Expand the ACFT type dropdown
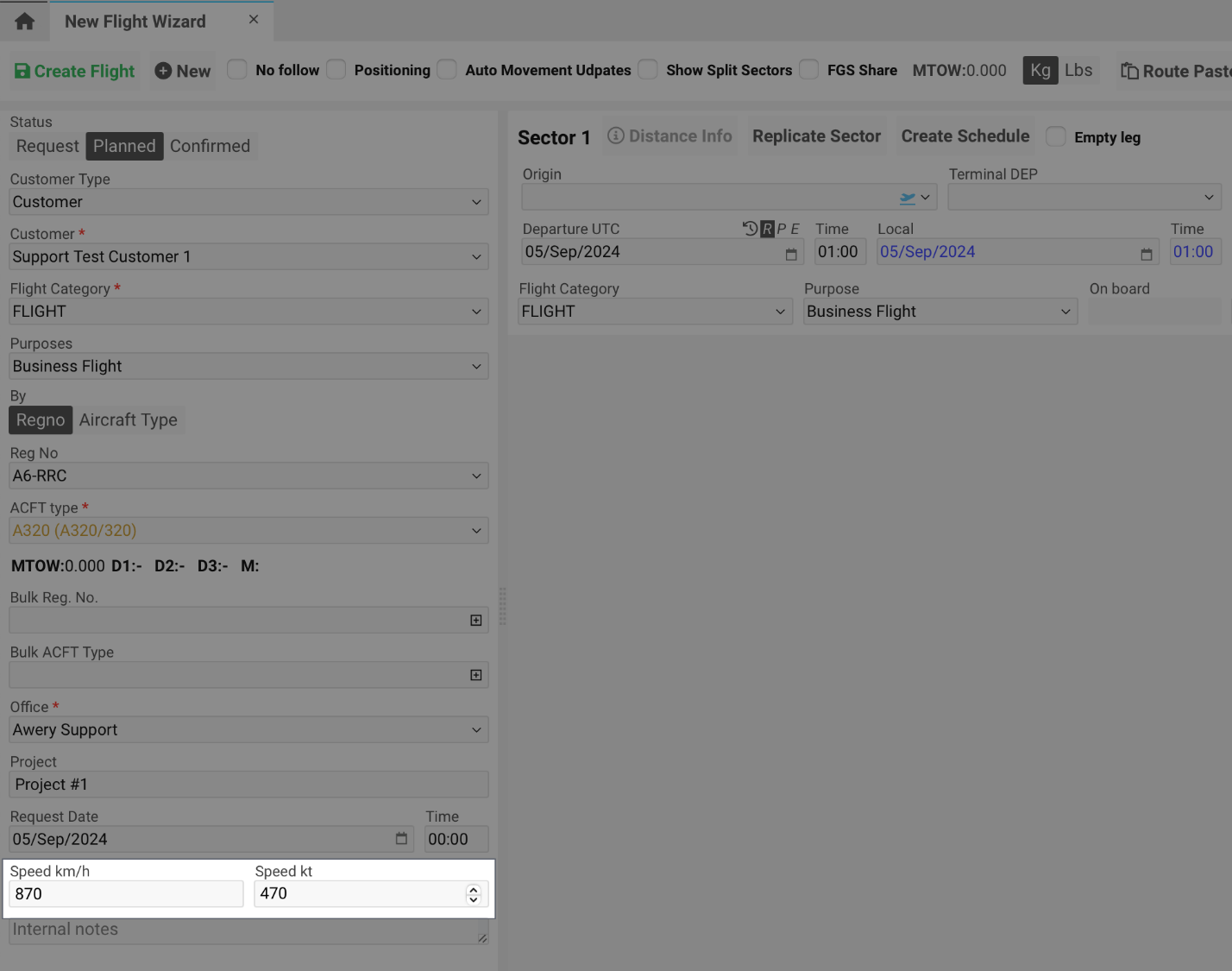The image size is (1232, 971). pyautogui.click(x=477, y=530)
